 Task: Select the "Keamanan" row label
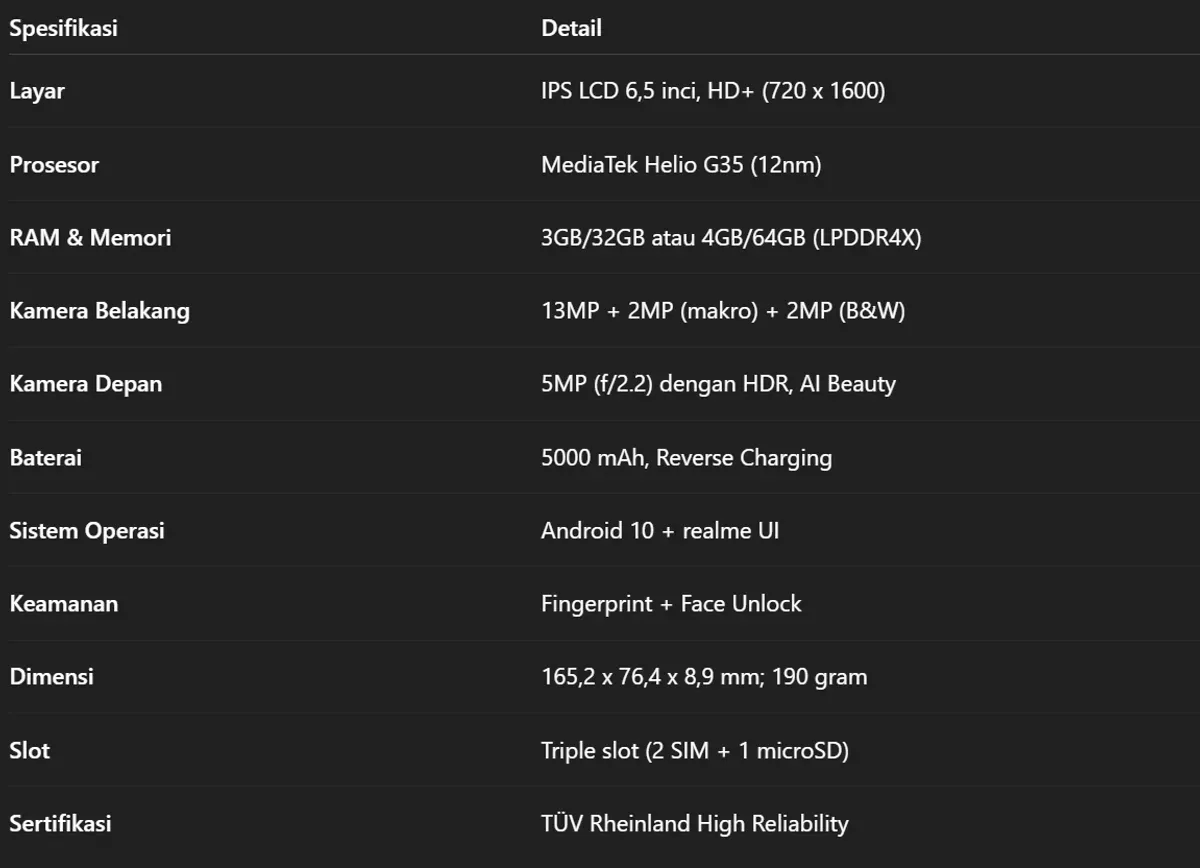coord(63,603)
